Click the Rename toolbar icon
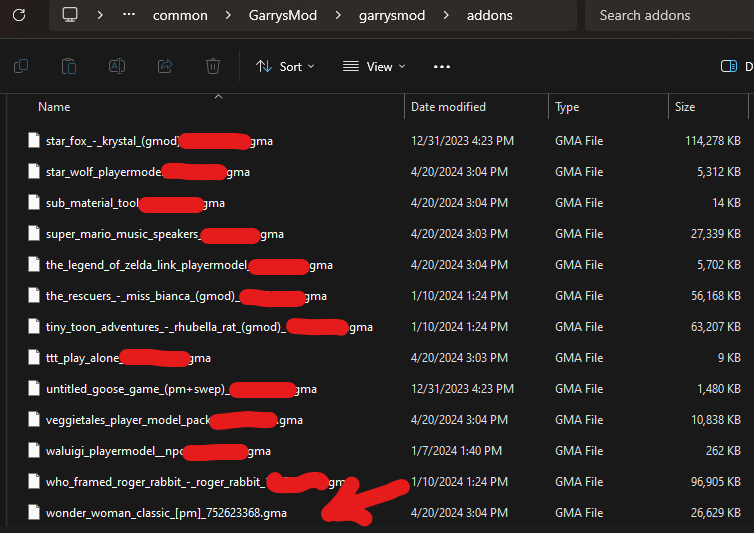The image size is (754, 533). tap(117, 66)
